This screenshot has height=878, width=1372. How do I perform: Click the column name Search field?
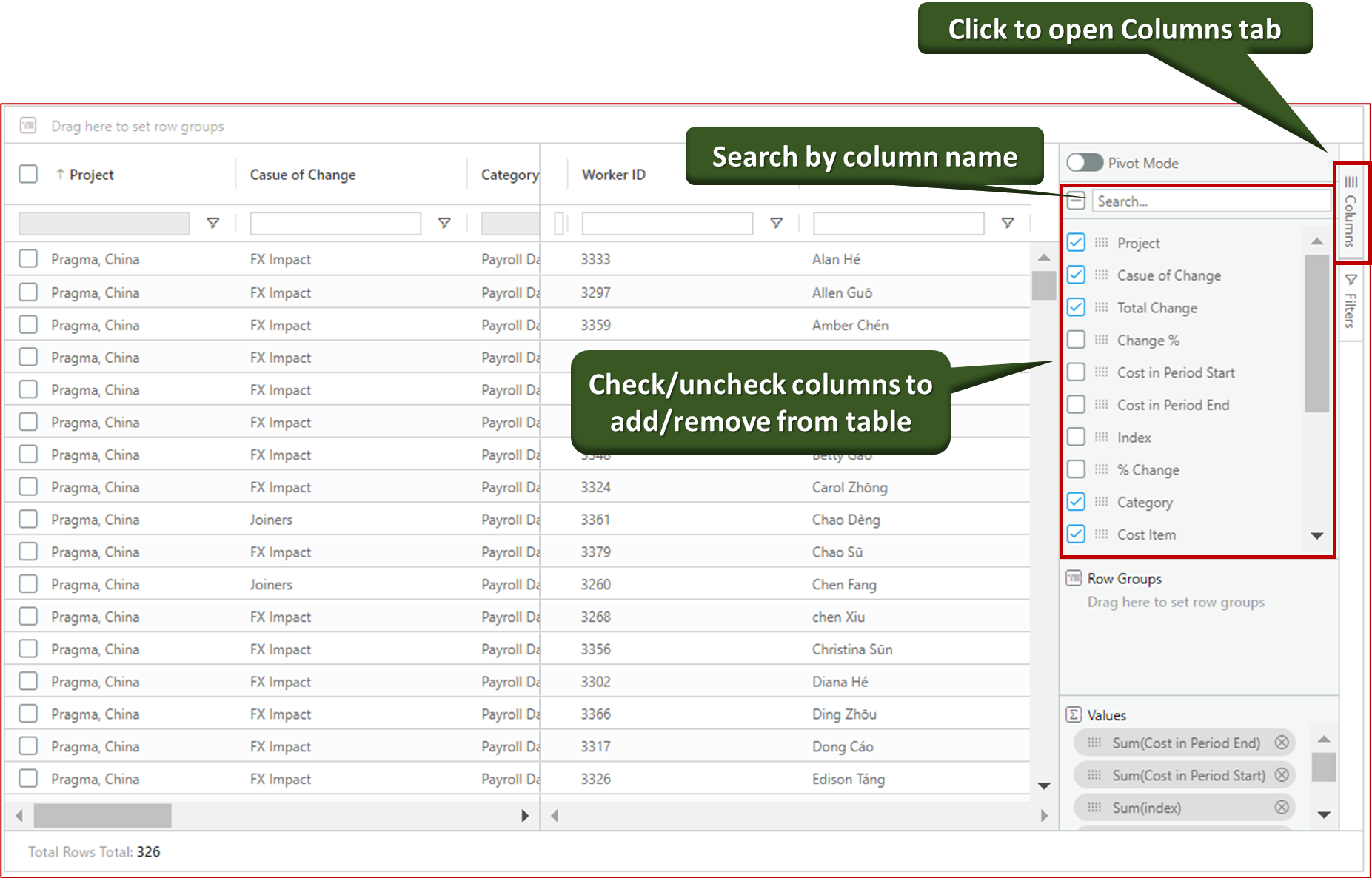coord(1210,201)
